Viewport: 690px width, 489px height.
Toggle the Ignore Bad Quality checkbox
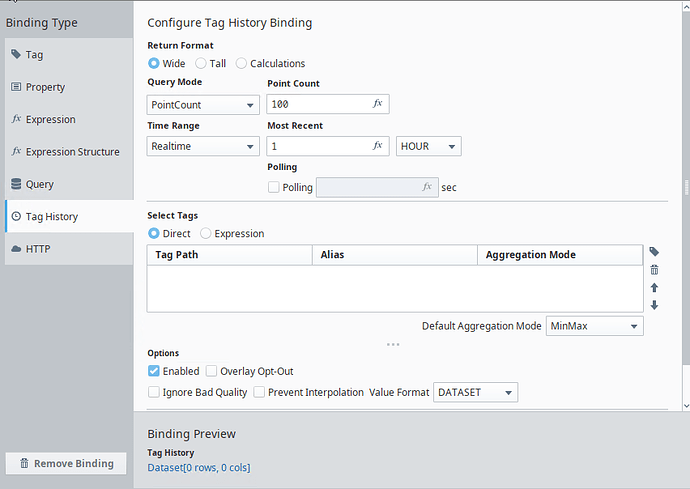coord(154,392)
